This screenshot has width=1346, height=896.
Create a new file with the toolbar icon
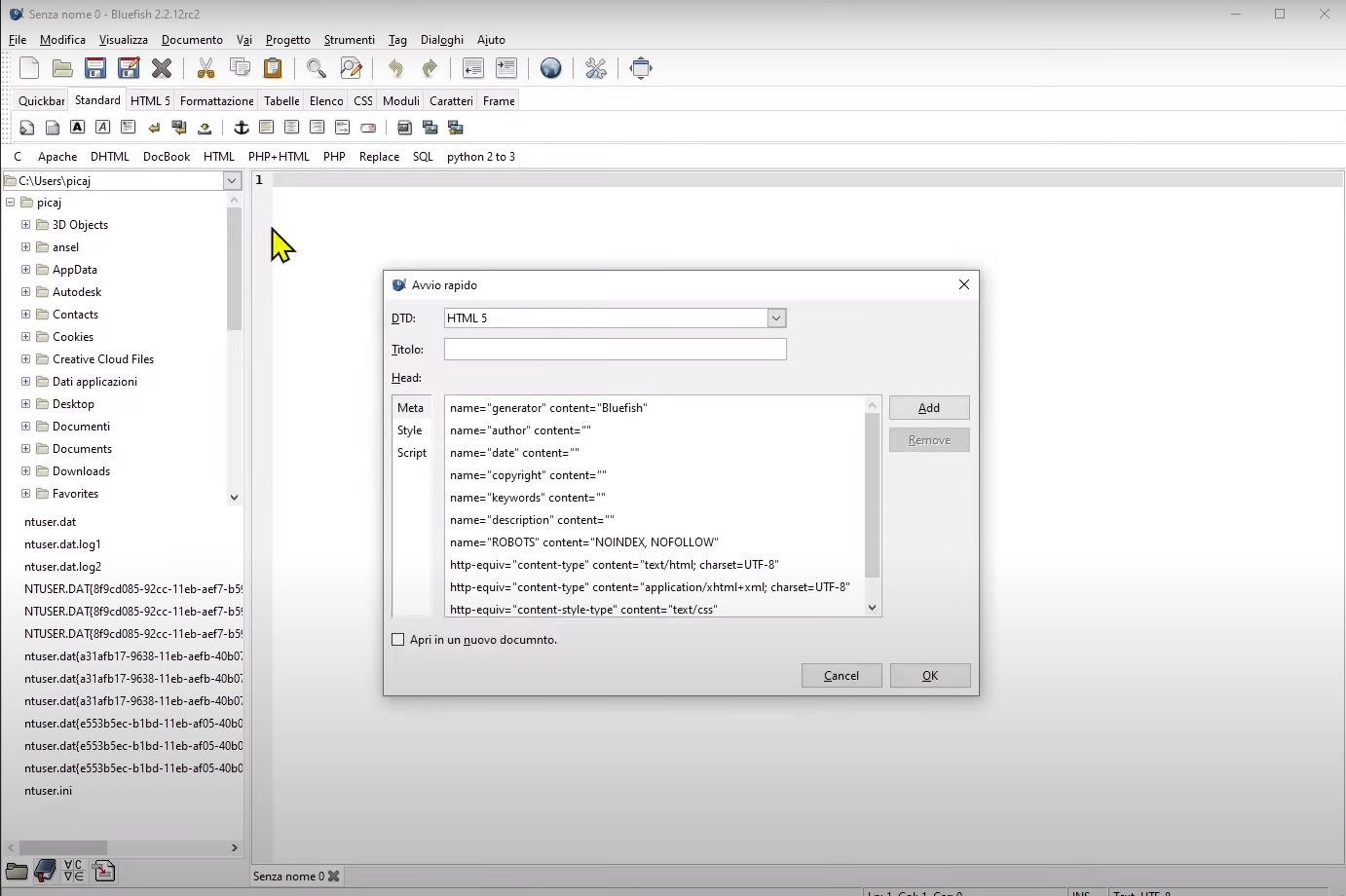point(29,68)
